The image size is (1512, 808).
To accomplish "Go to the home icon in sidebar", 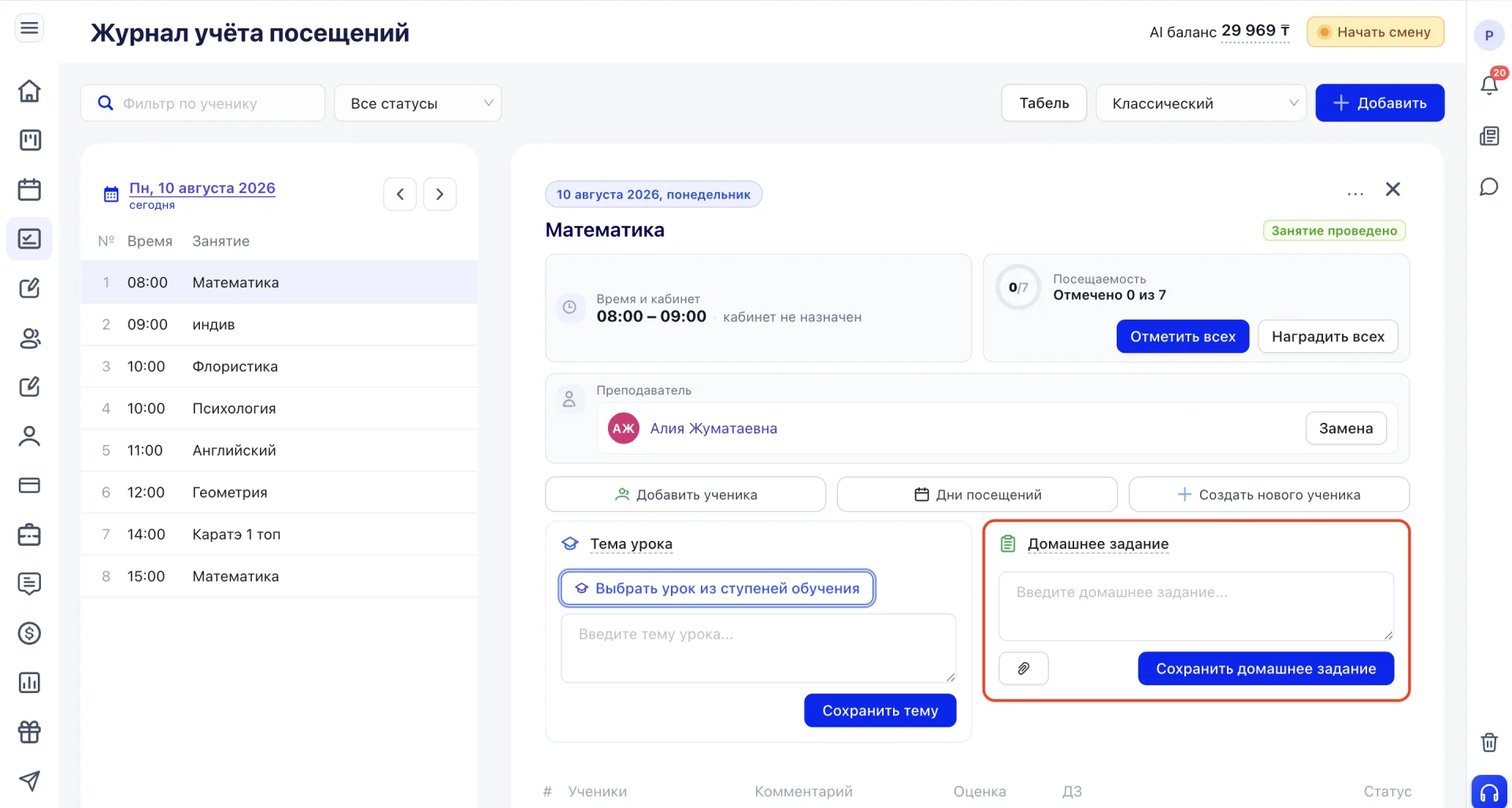I will [x=29, y=91].
